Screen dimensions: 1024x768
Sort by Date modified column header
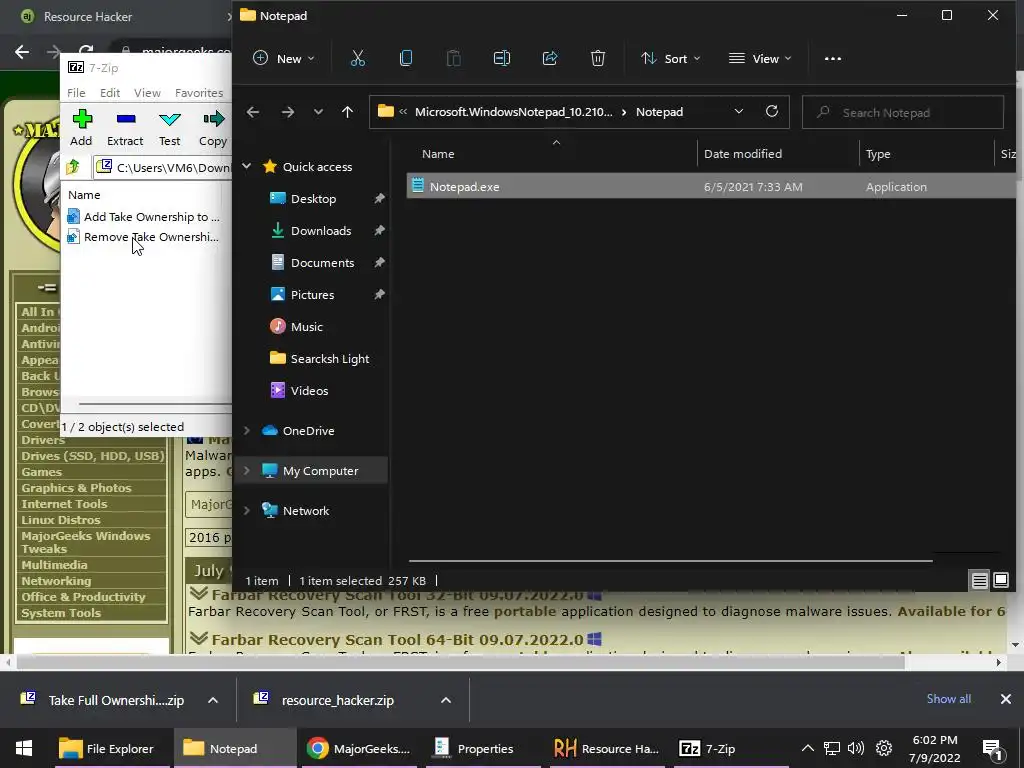[x=743, y=153]
